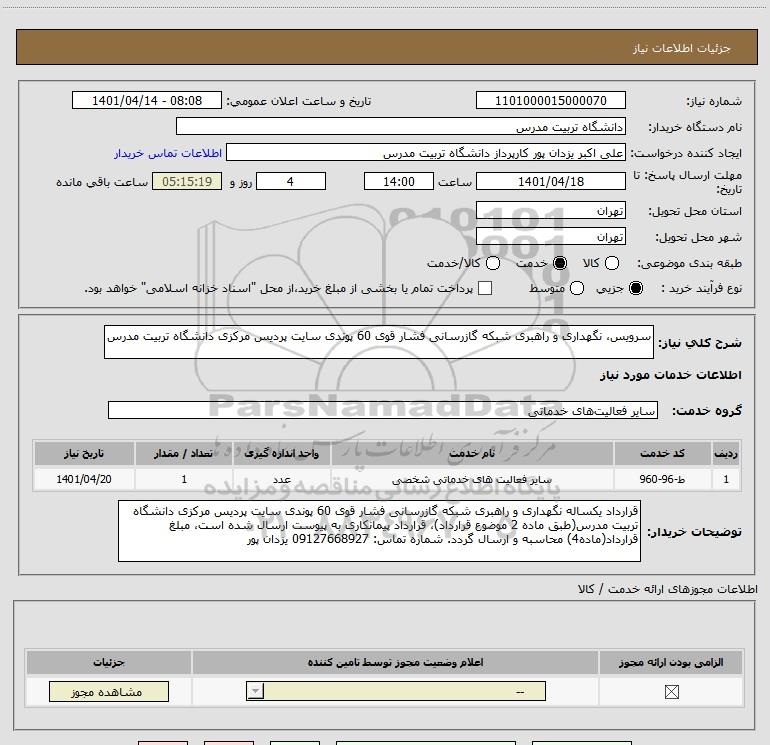Toggle the mandatory permit checkbox
The height and width of the screenshot is (745, 770).
[x=671, y=691]
